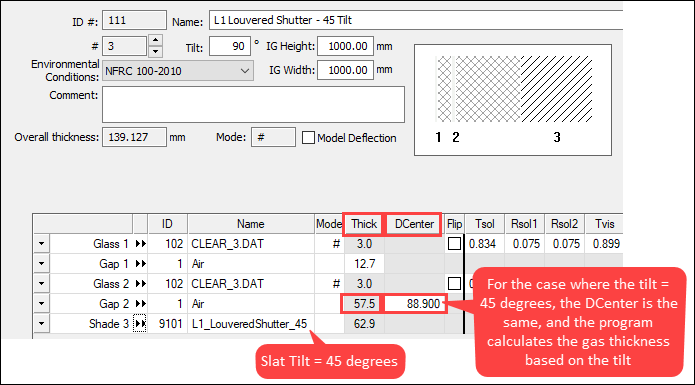This screenshot has height=385, width=695.
Task: Click the Glass 2 Mode cell #
Action: tap(329, 284)
